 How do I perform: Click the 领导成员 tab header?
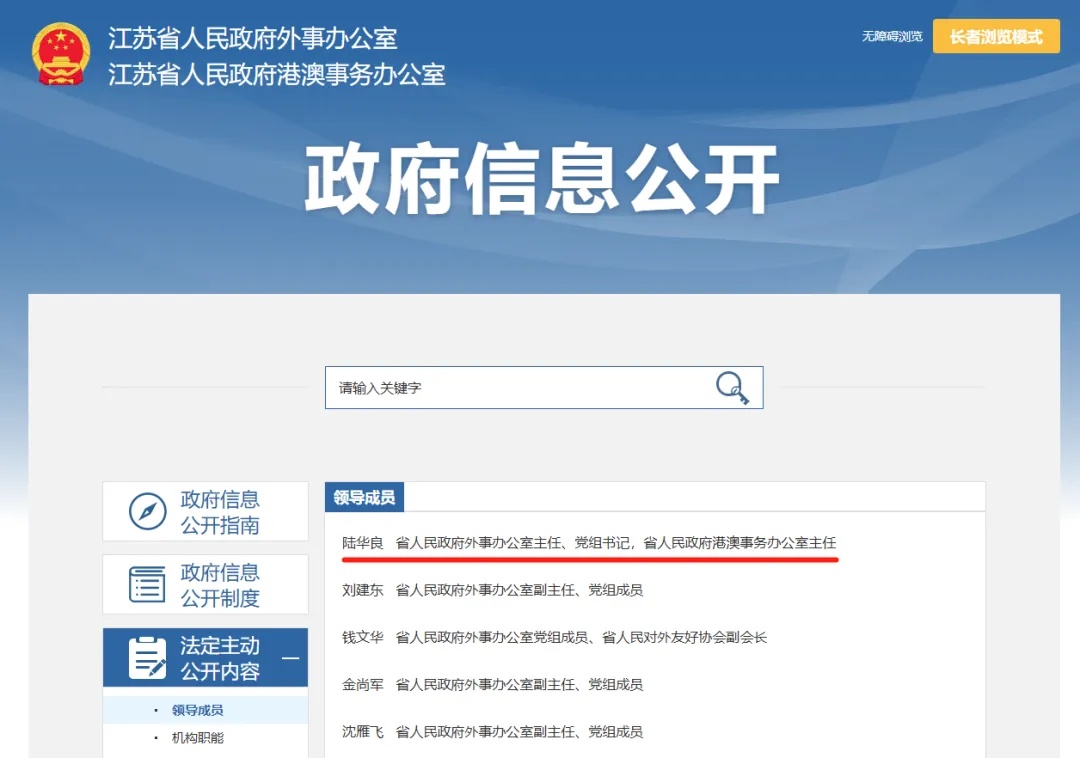[365, 497]
